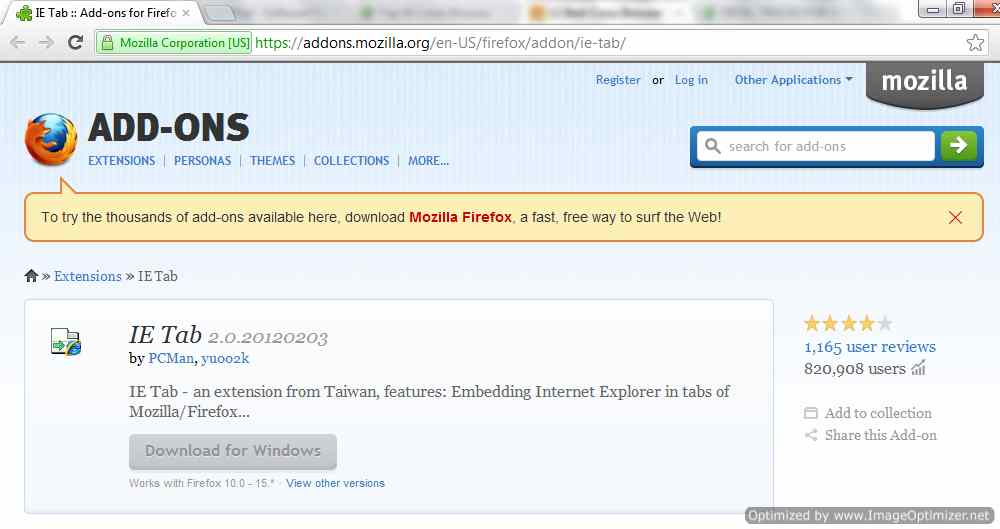Open the 1,165 user reviews link
The width and height of the screenshot is (1000, 529).
pyautogui.click(x=870, y=346)
